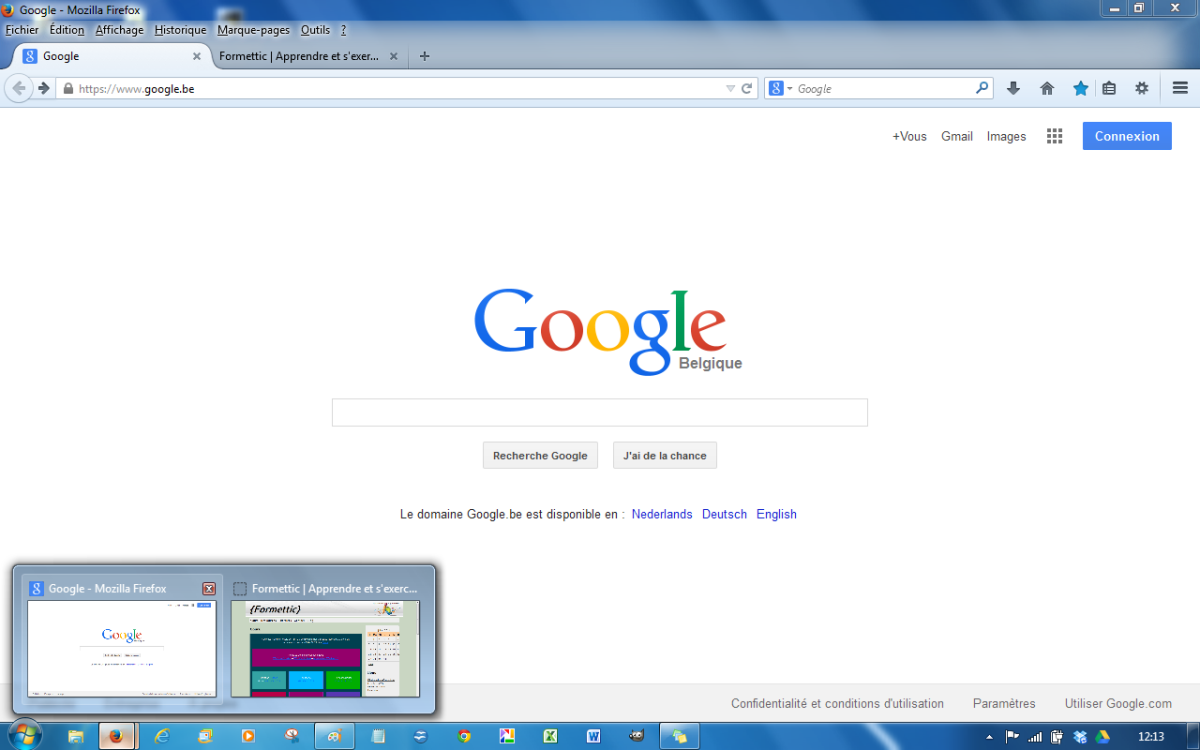This screenshot has height=750, width=1200.
Task: Show hidden system tray icons
Action: pos(989,737)
